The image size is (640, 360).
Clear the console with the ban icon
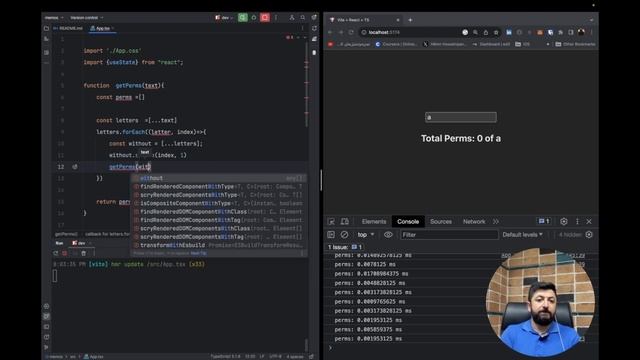[344, 235]
